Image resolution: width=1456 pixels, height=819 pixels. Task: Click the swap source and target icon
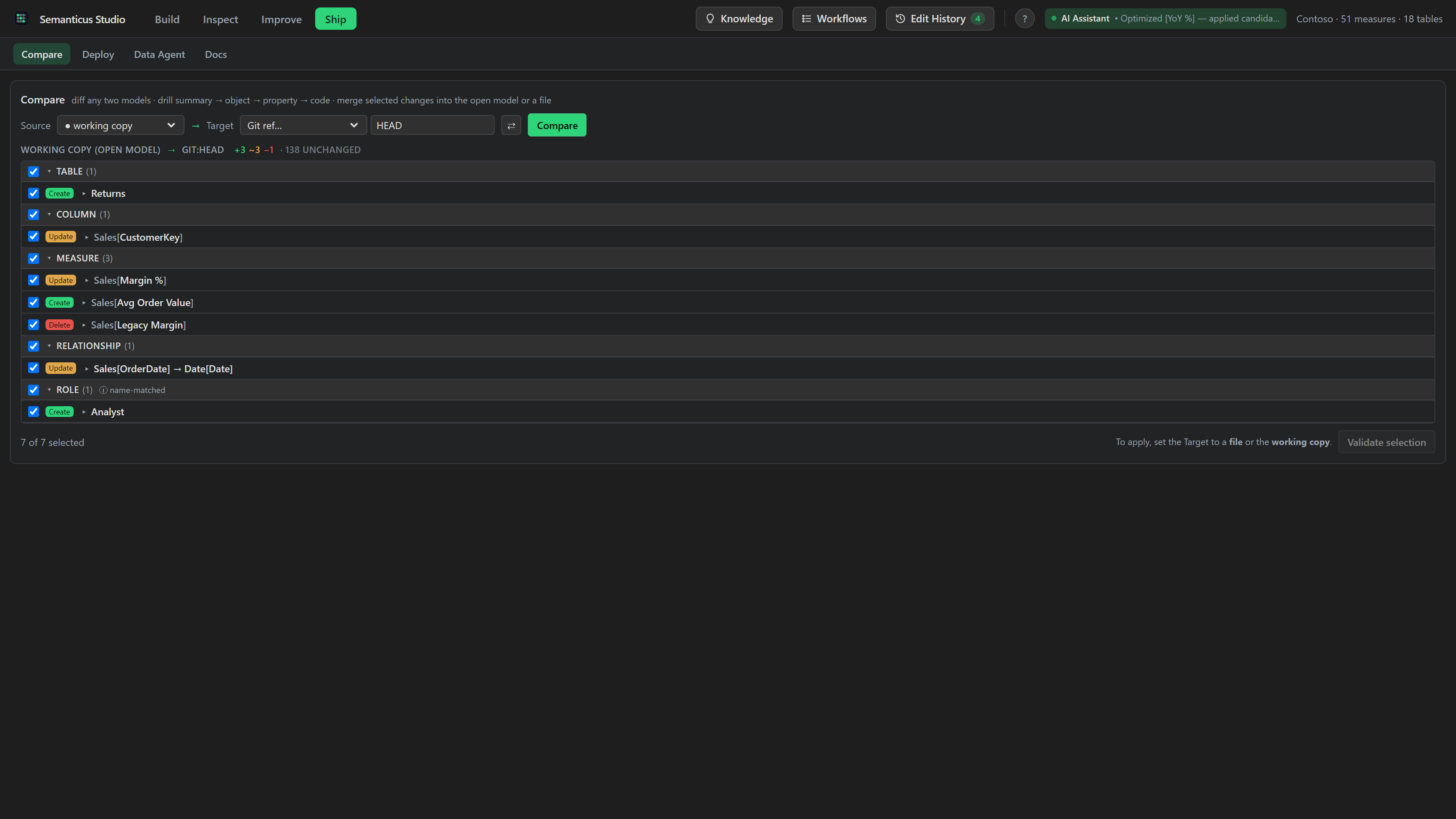tap(511, 125)
